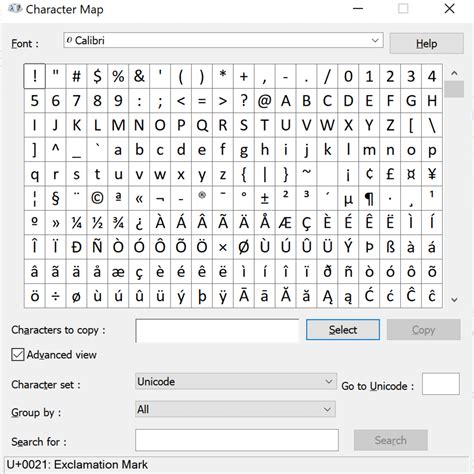Screen dimensions: 474x474
Task: Click the grid scrollbar up arrow
Action: pyautogui.click(x=454, y=72)
